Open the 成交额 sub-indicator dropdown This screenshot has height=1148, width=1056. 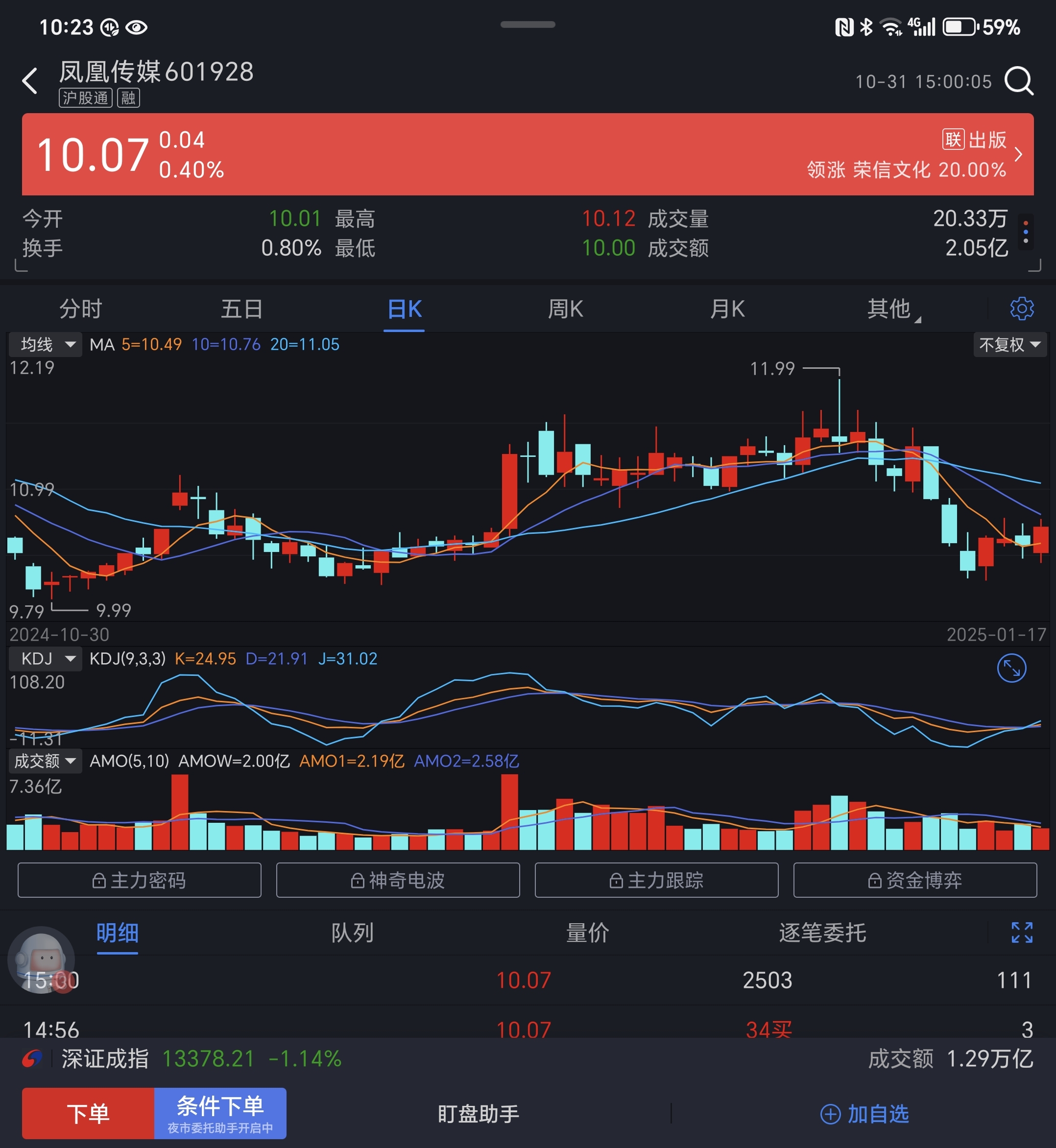pos(45,761)
